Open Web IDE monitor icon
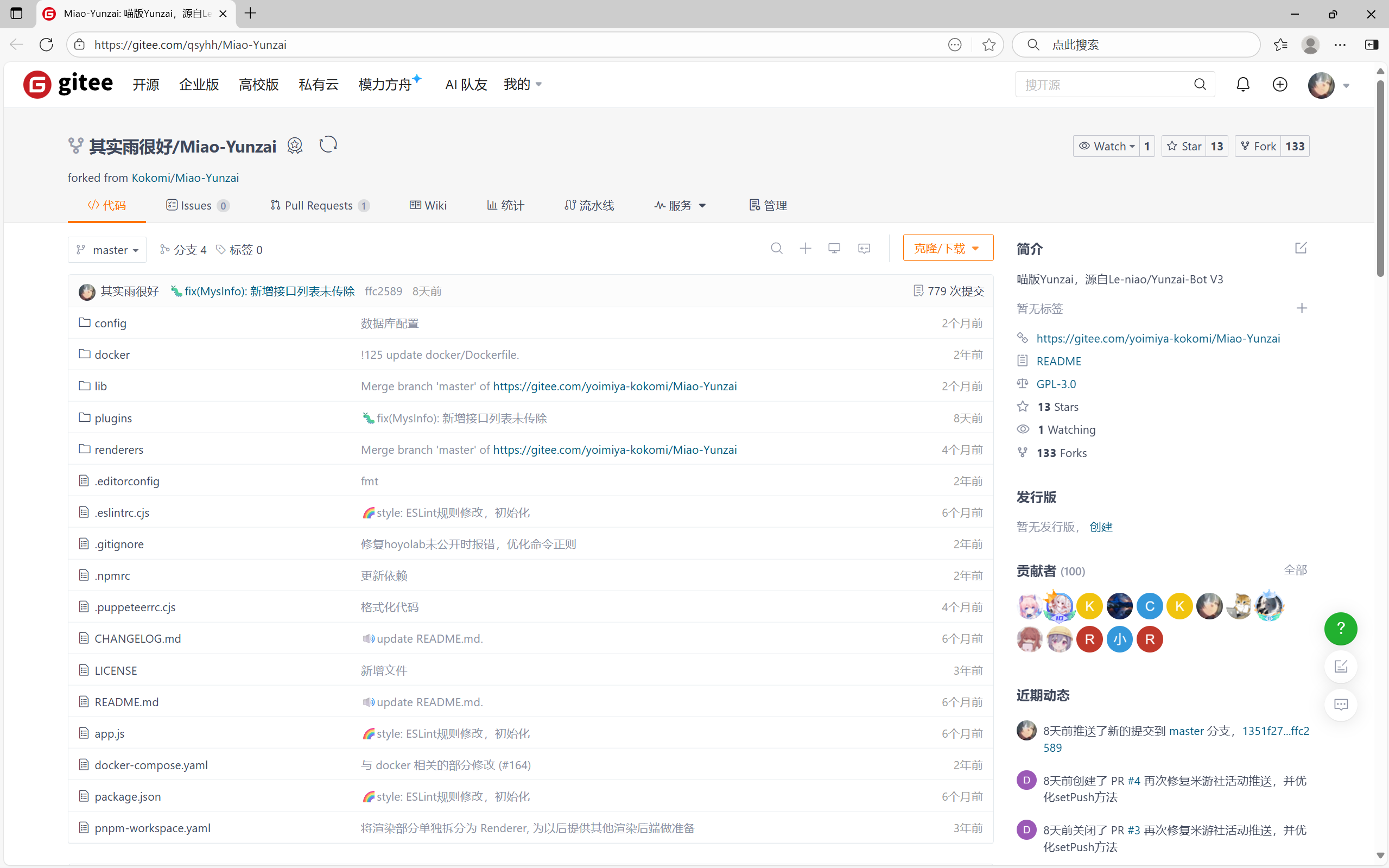The height and width of the screenshot is (868, 1389). 834,249
